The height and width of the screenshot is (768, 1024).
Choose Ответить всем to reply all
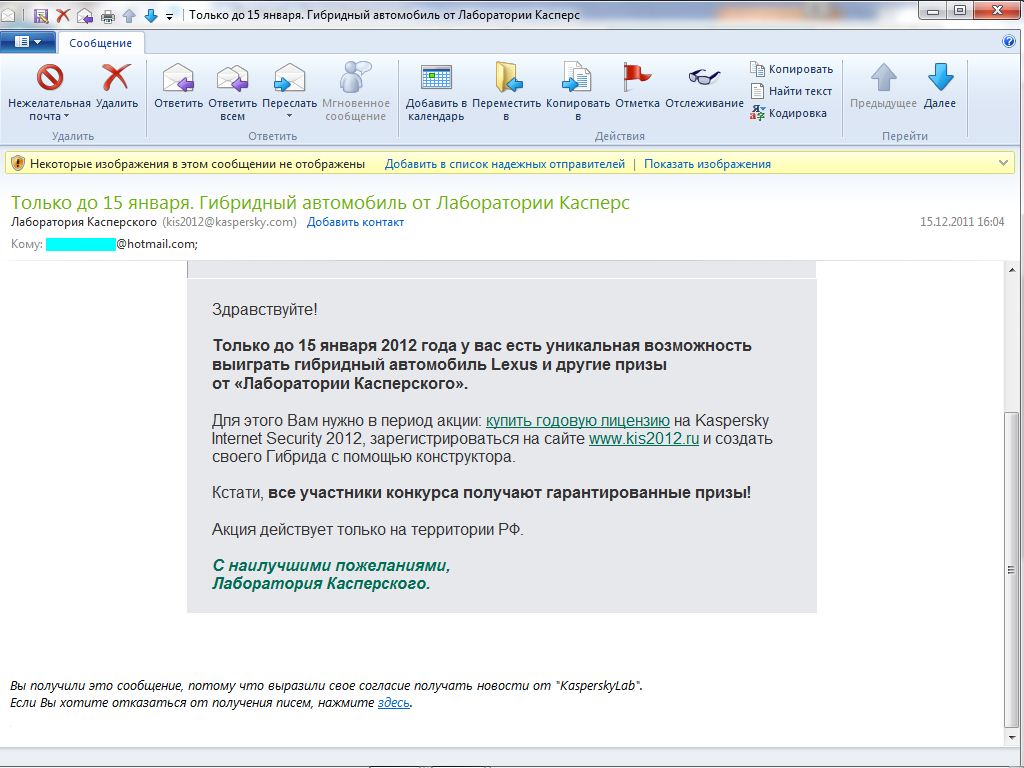(232, 91)
